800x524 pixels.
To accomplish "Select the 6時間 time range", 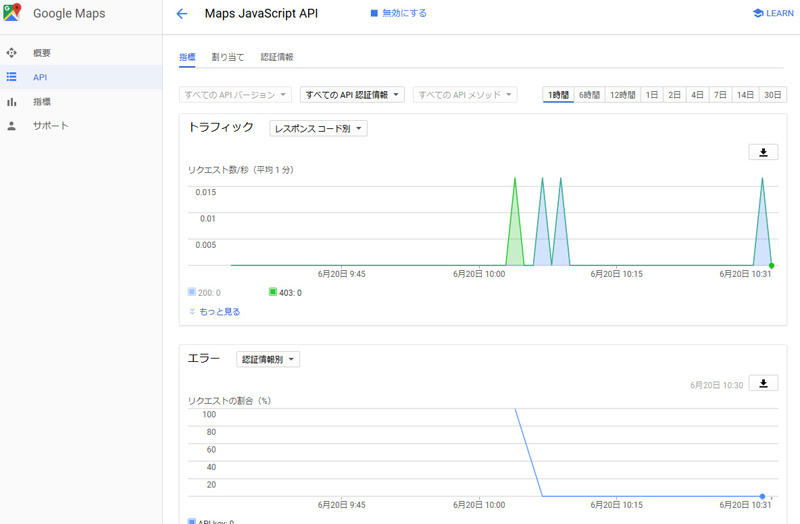I will [589, 95].
